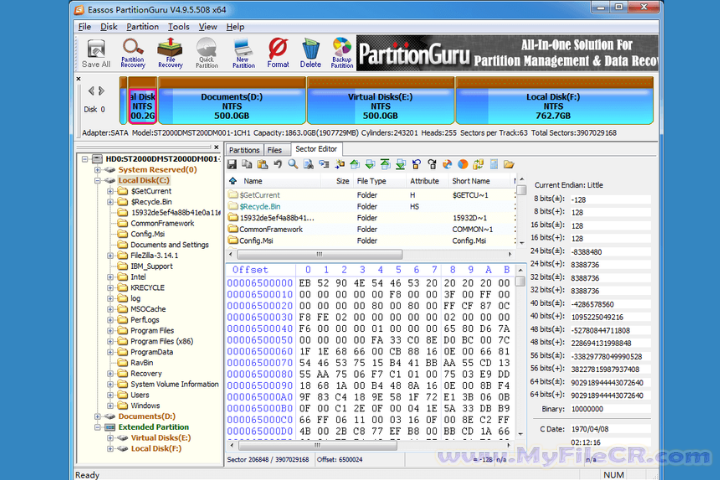
Task: Sort file list by Size column
Action: [x=337, y=181]
